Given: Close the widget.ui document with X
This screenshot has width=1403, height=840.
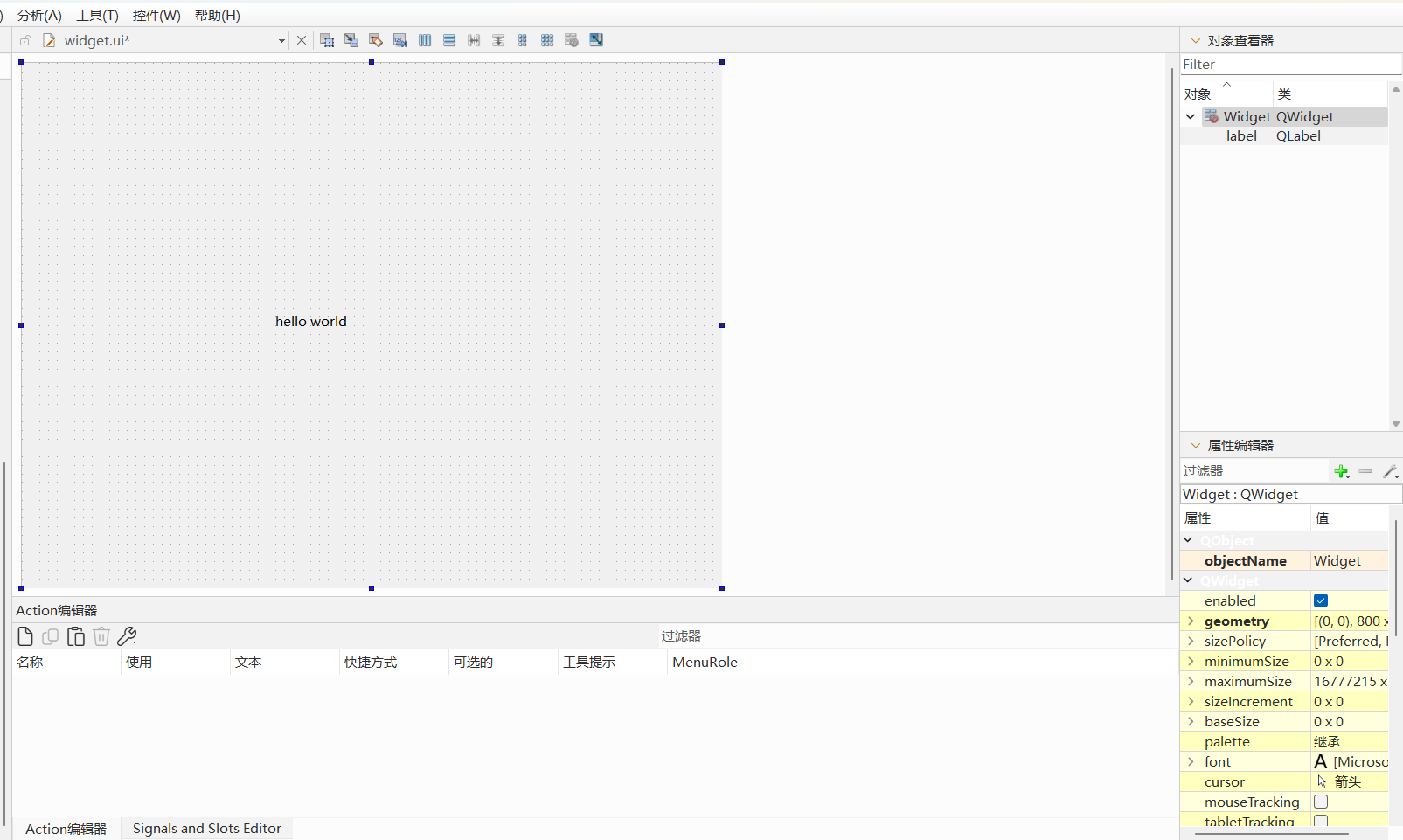Looking at the screenshot, I should pyautogui.click(x=302, y=40).
